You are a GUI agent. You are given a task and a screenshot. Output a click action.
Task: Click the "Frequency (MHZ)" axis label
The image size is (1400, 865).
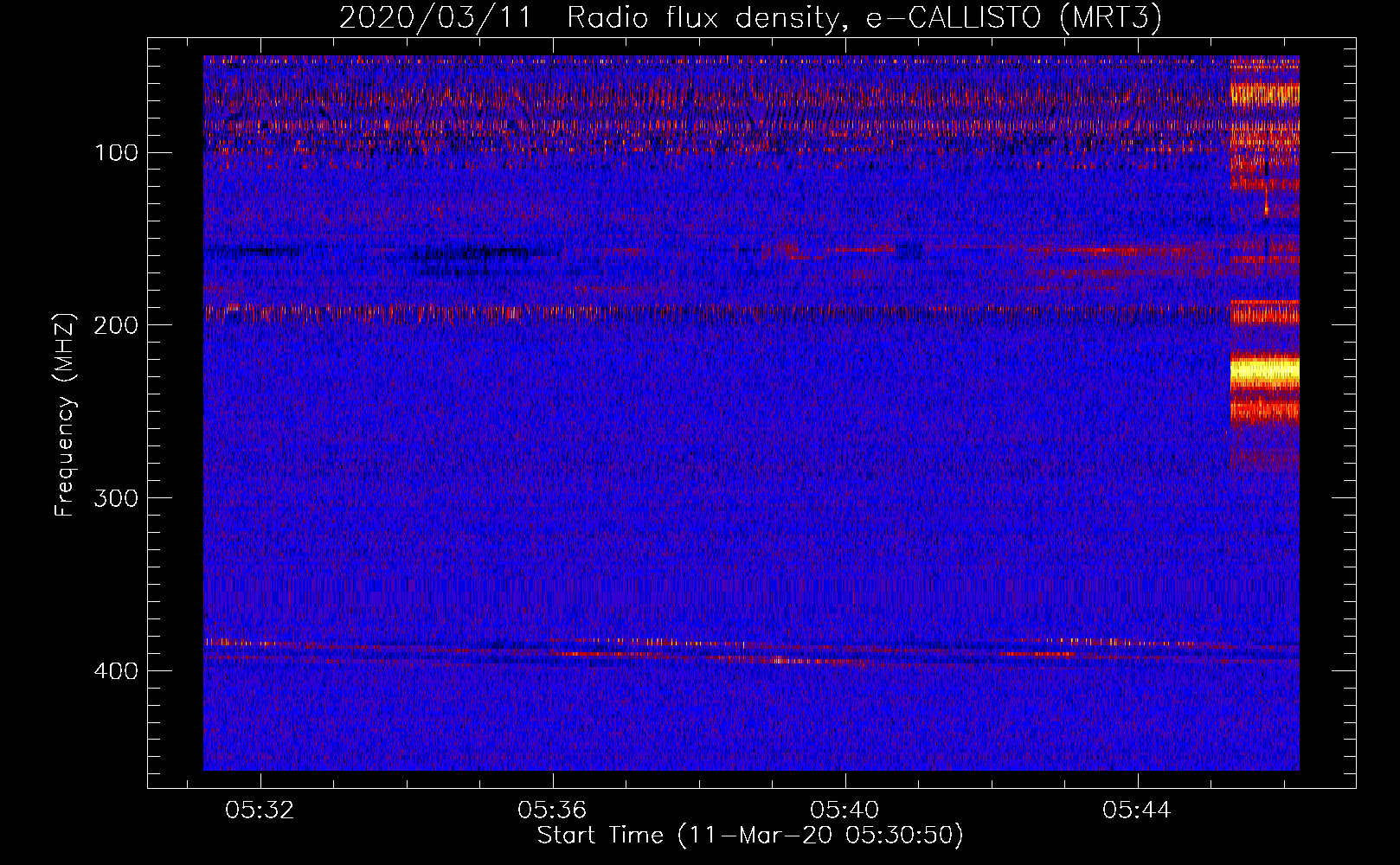[x=65, y=415]
